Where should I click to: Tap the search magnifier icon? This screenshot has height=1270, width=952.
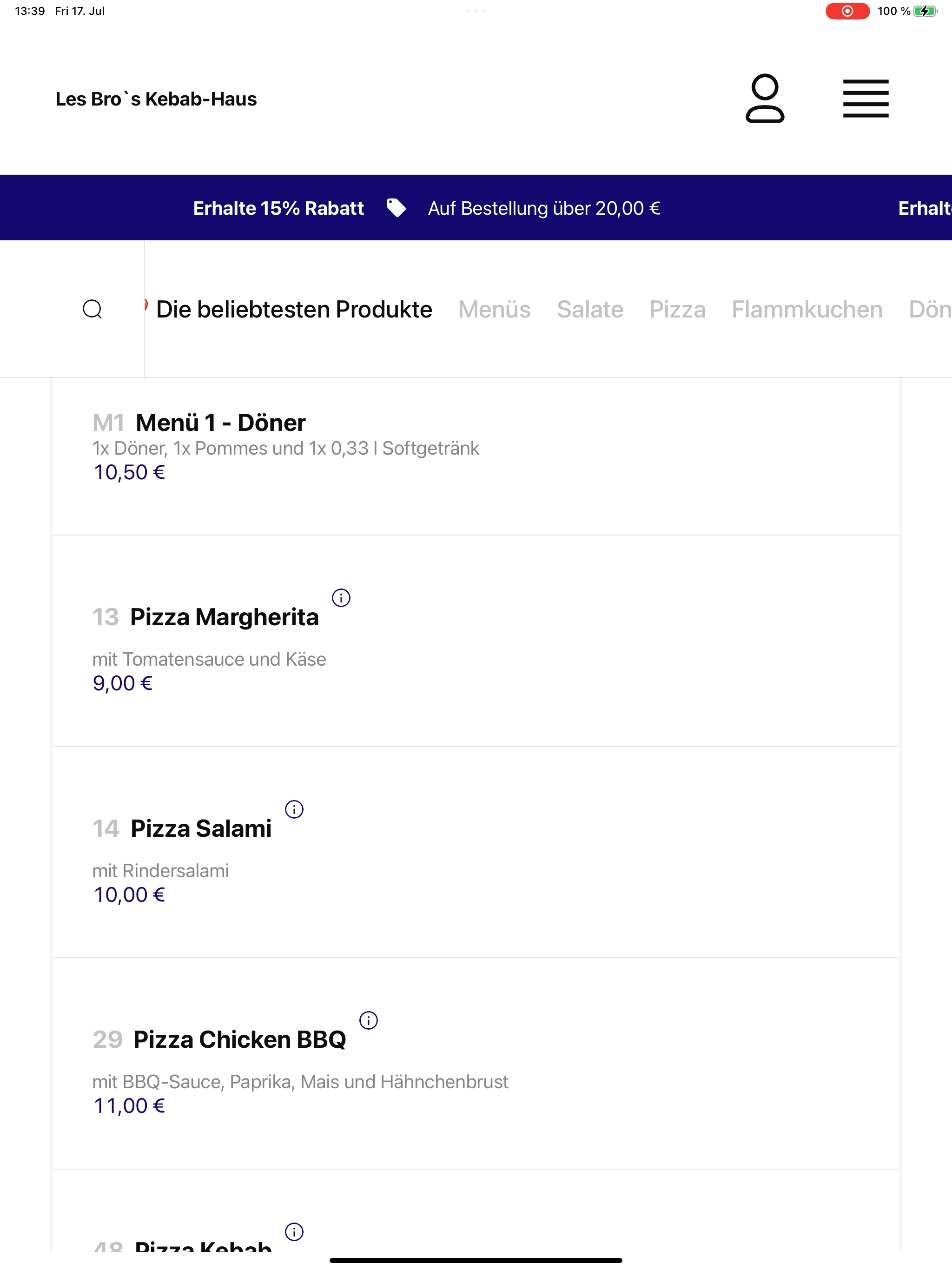[x=93, y=309]
